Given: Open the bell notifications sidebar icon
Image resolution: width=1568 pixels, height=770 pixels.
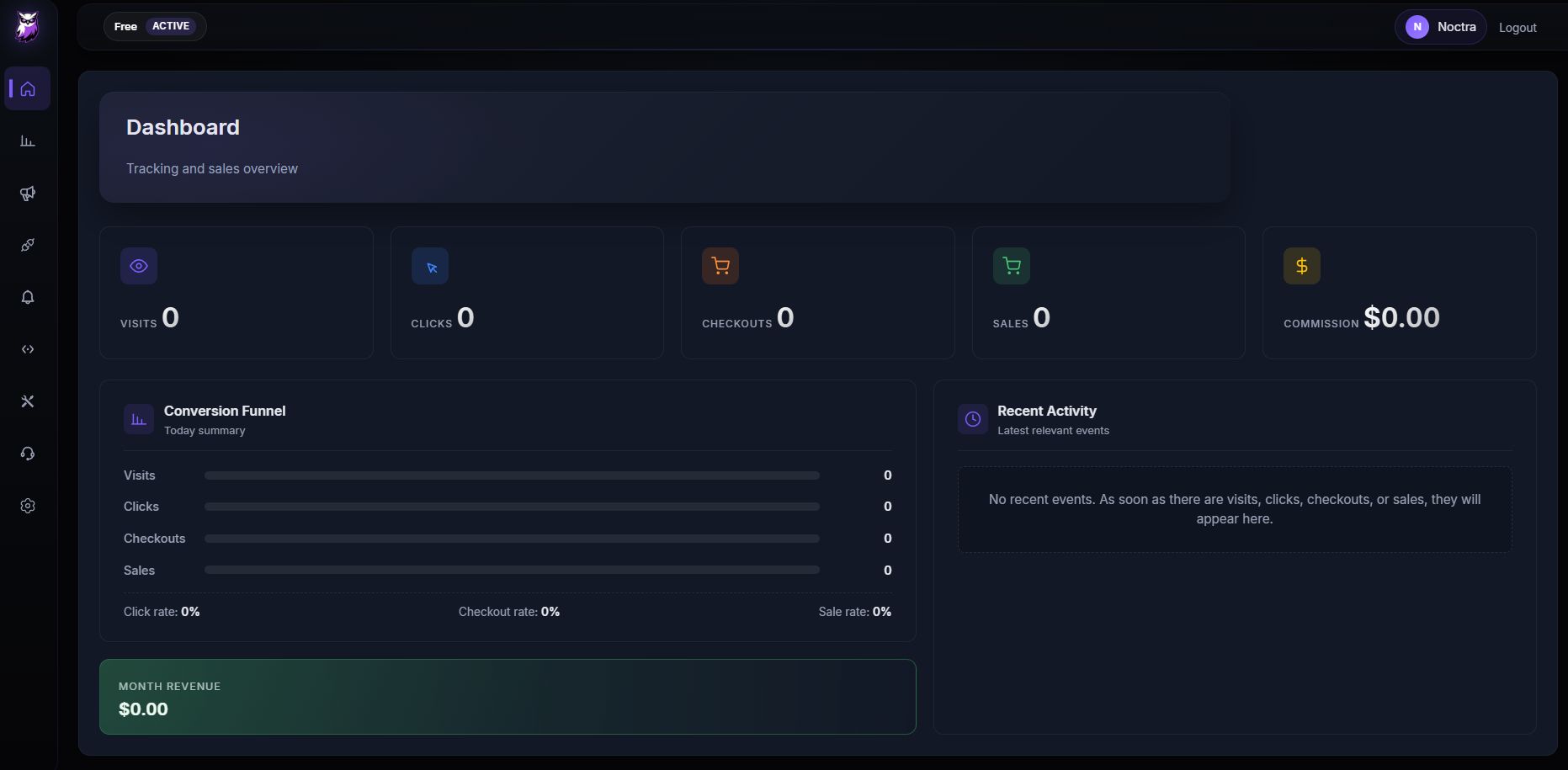Looking at the screenshot, I should [28, 297].
